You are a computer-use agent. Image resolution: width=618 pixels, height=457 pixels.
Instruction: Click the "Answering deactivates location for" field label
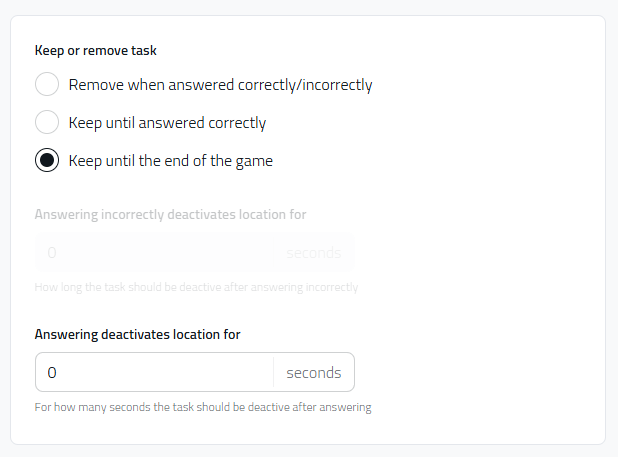137,334
